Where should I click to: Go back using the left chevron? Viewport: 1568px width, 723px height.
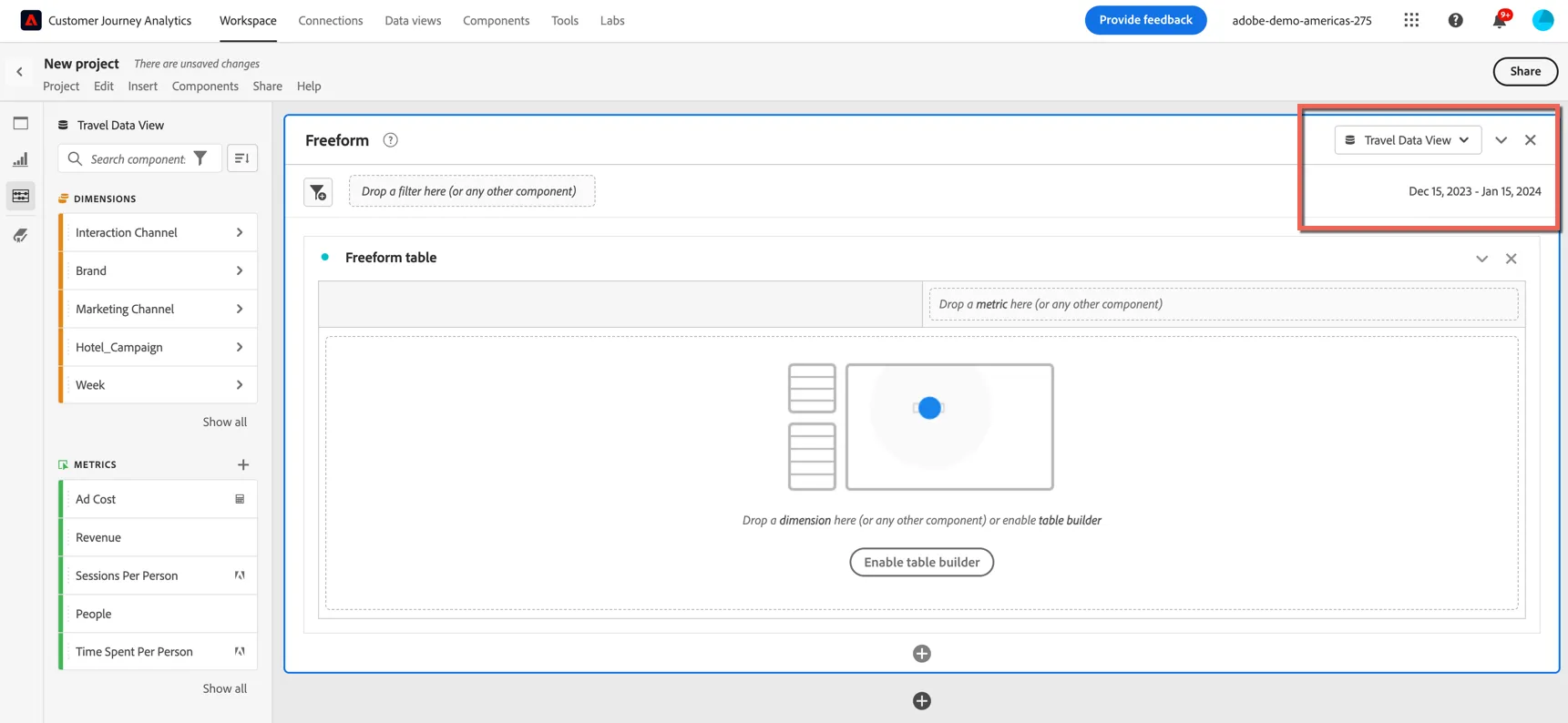(19, 72)
